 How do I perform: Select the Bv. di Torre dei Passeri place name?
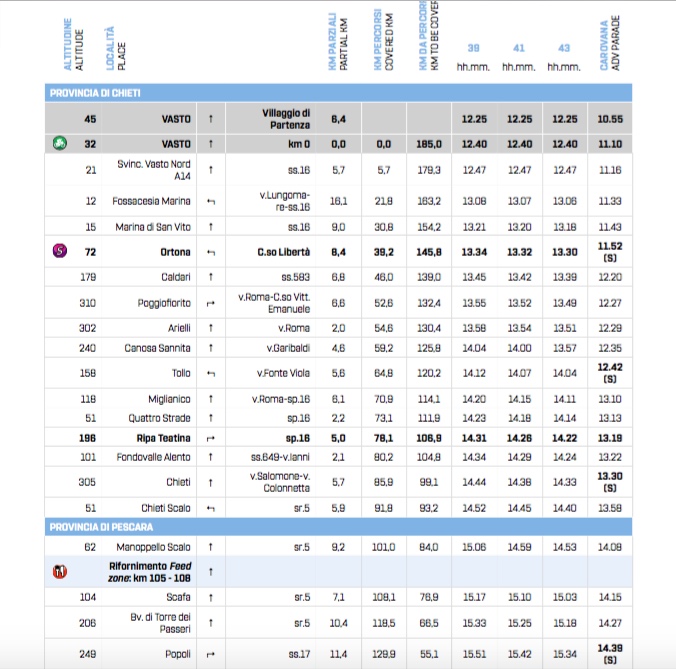(x=160, y=623)
